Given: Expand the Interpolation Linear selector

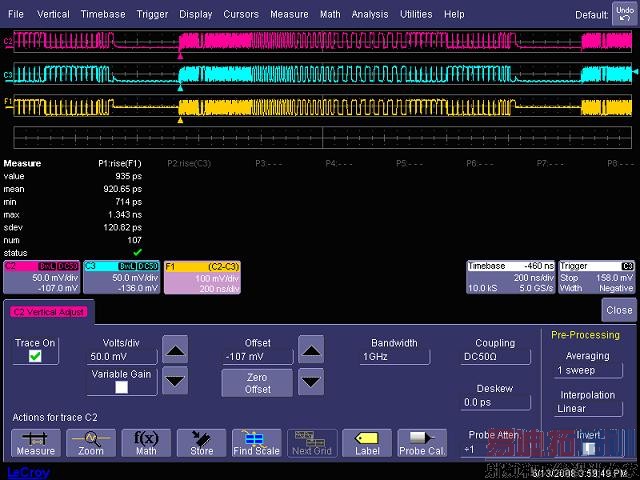Looking at the screenshot, I should click(x=587, y=409).
